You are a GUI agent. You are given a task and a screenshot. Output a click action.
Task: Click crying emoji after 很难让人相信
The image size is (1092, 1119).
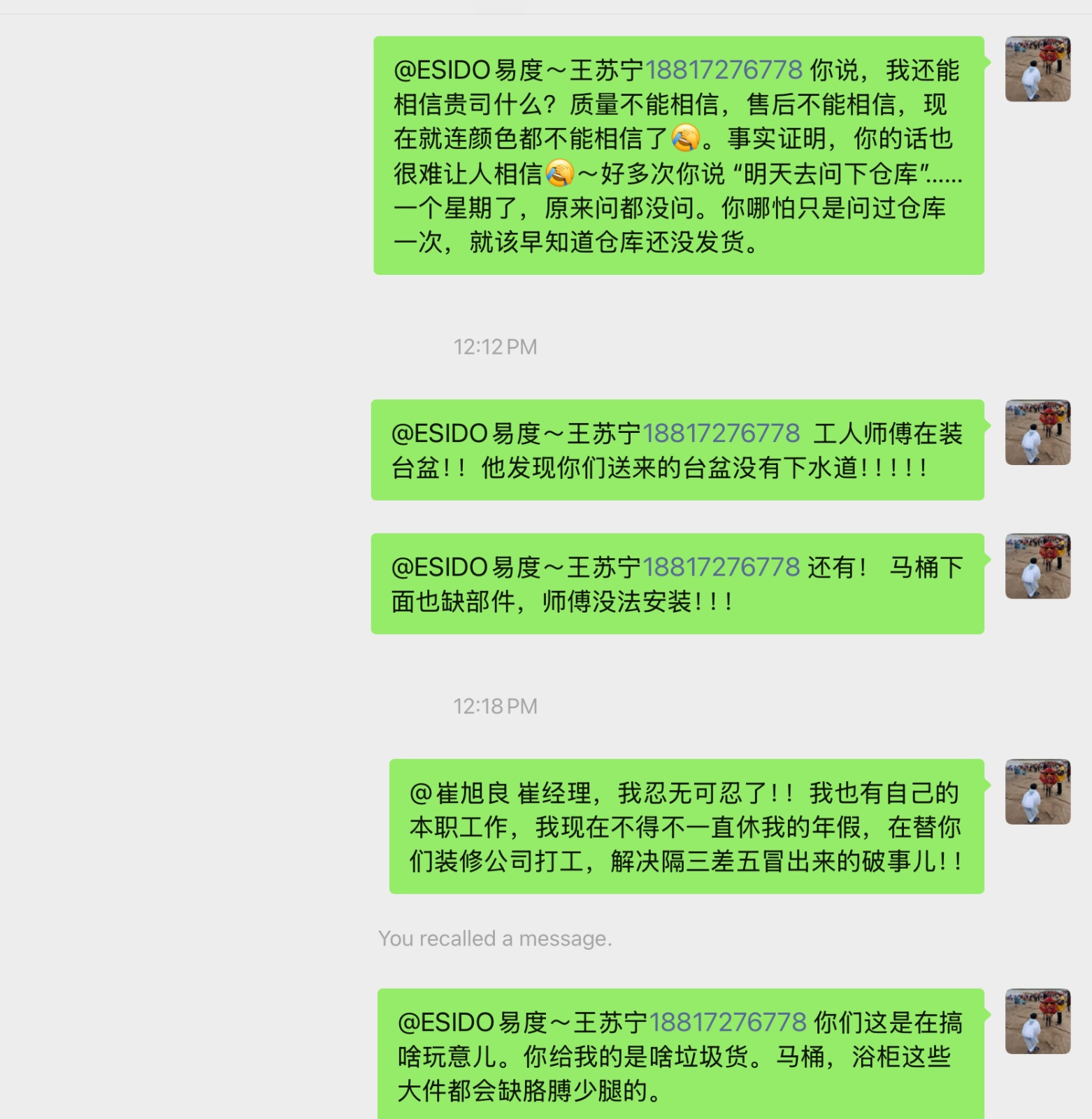559,173
